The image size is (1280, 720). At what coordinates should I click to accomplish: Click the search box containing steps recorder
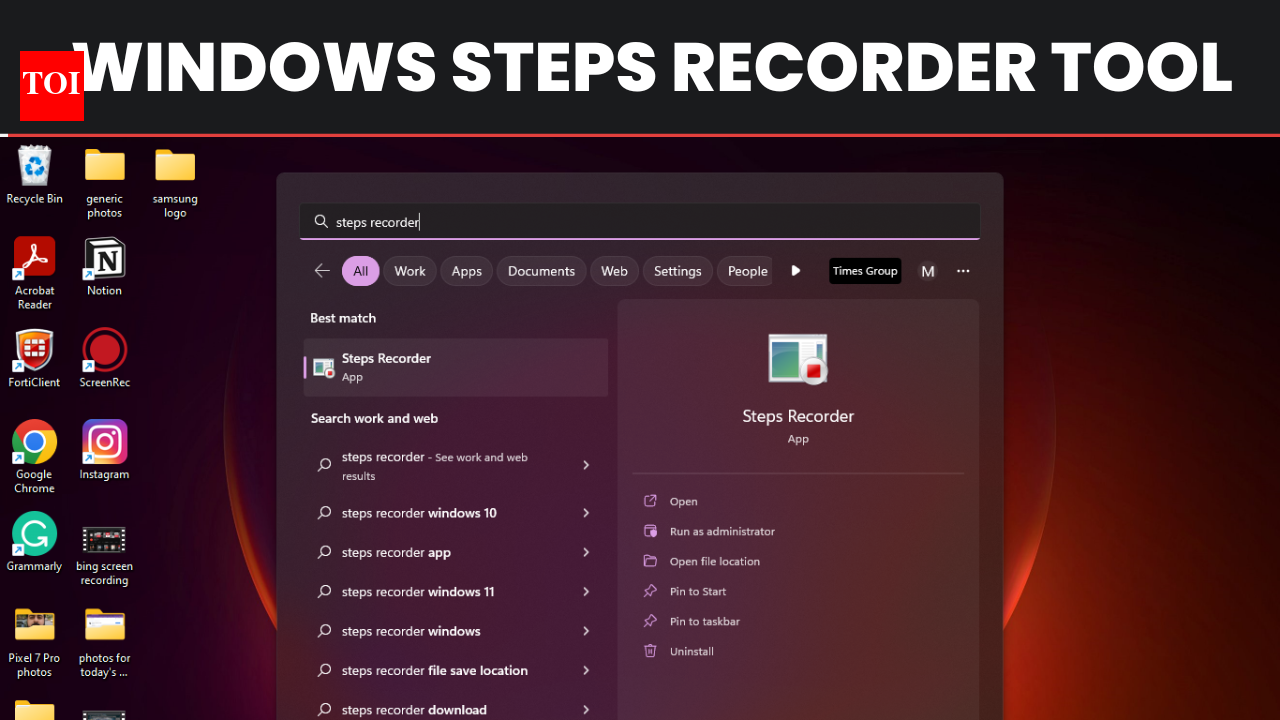[640, 222]
